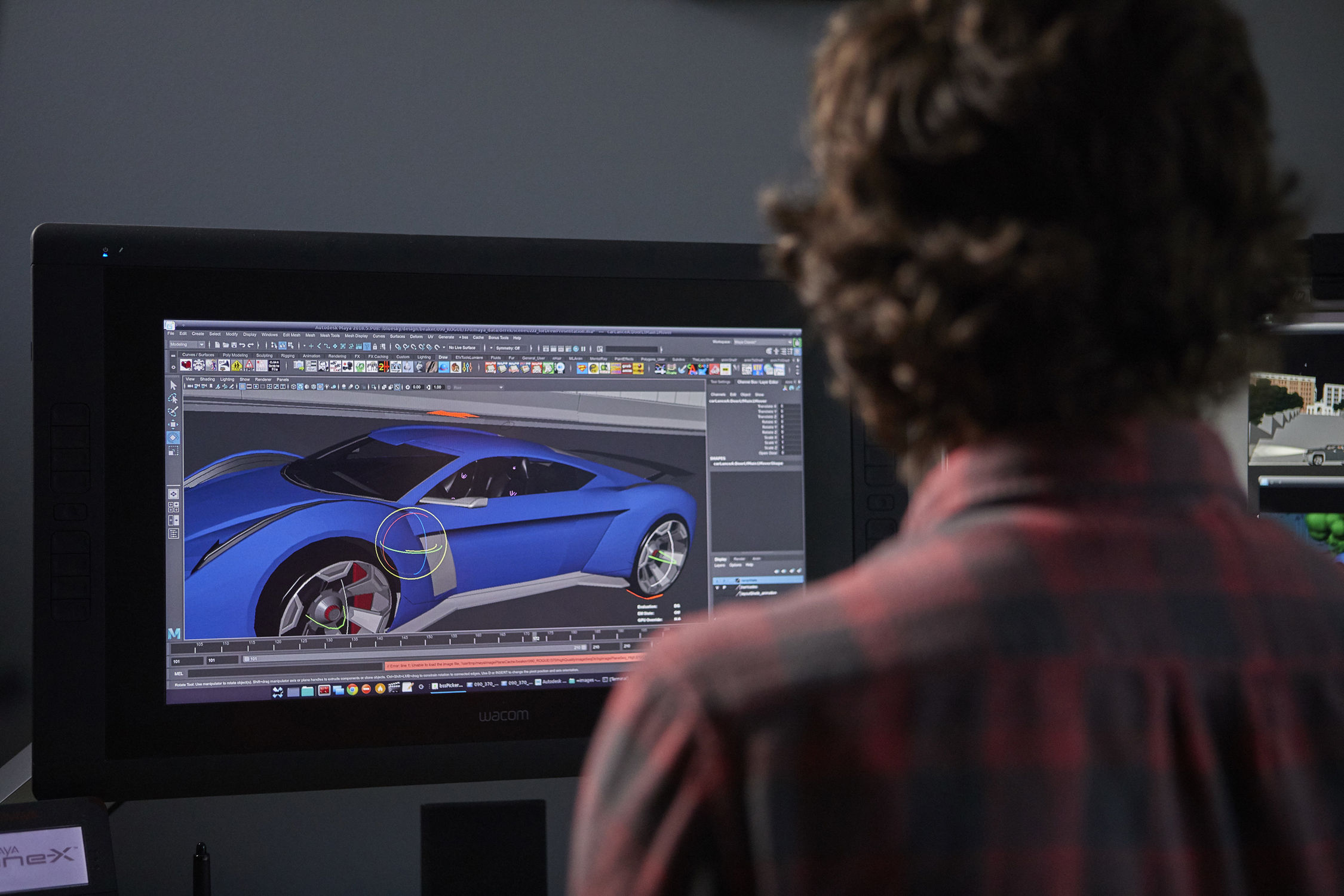Open the Bonus Tools menu

tap(498, 337)
